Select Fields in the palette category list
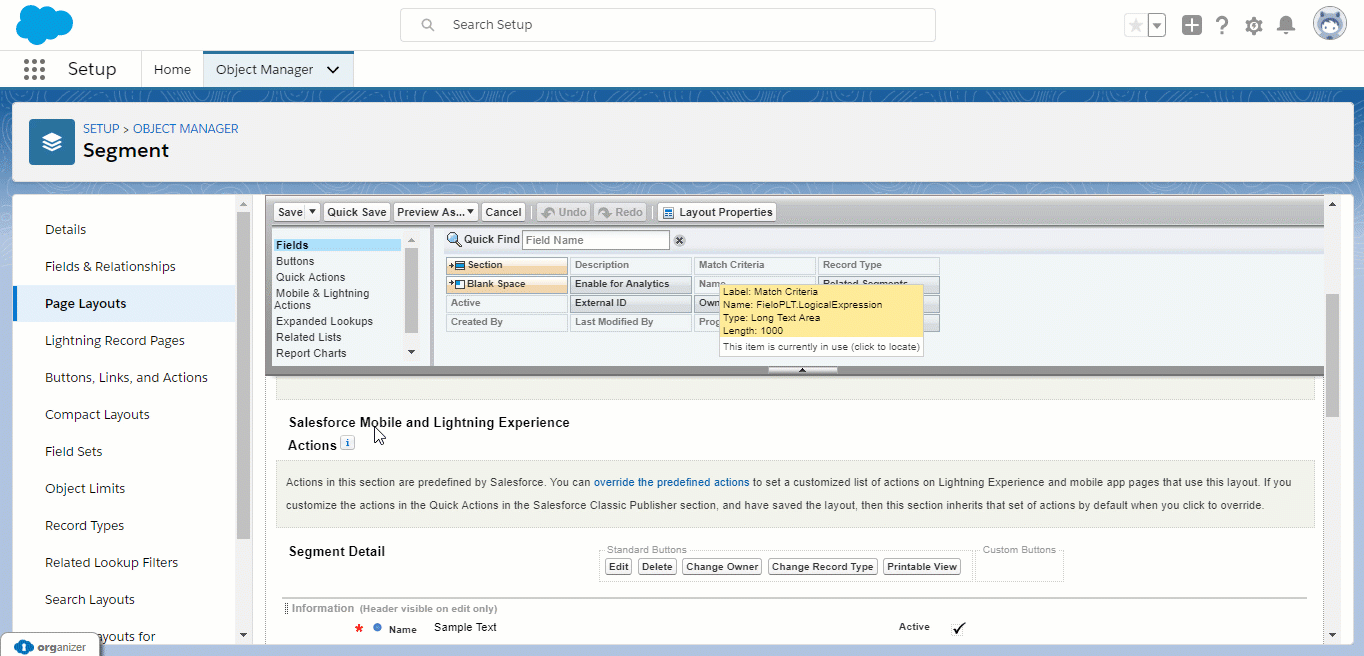 click(337, 245)
